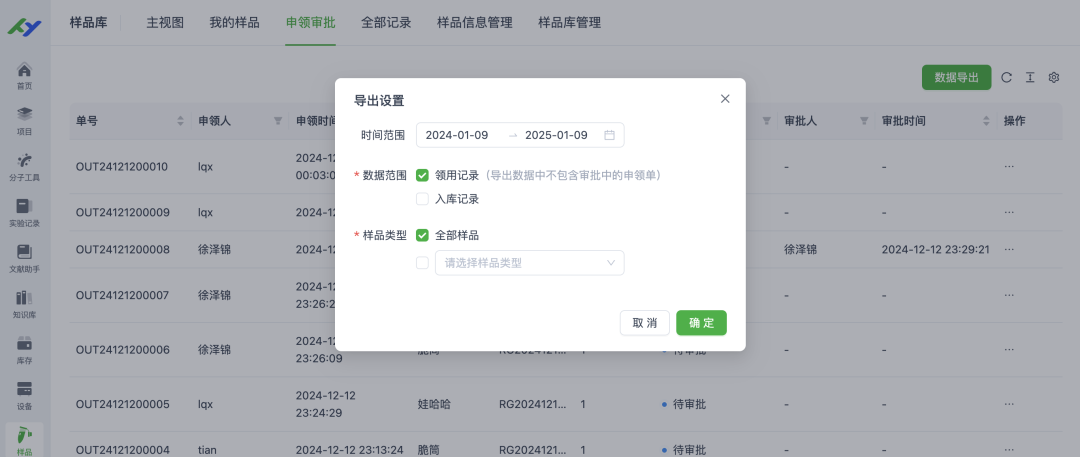Viewport: 1080px width, 457px height.
Task: Sort by 审批时间 column arrows
Action: tap(986, 121)
